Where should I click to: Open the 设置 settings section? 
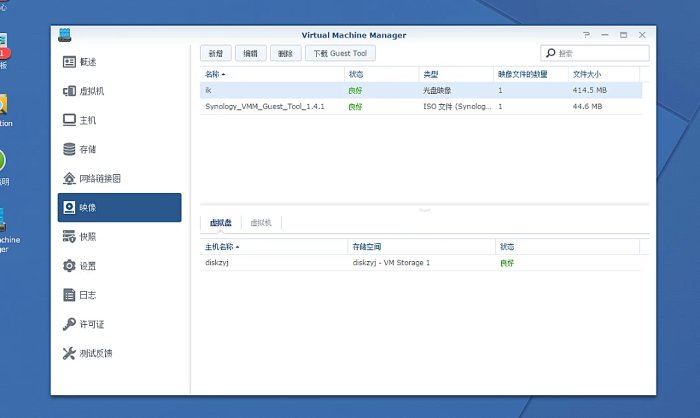(x=119, y=266)
